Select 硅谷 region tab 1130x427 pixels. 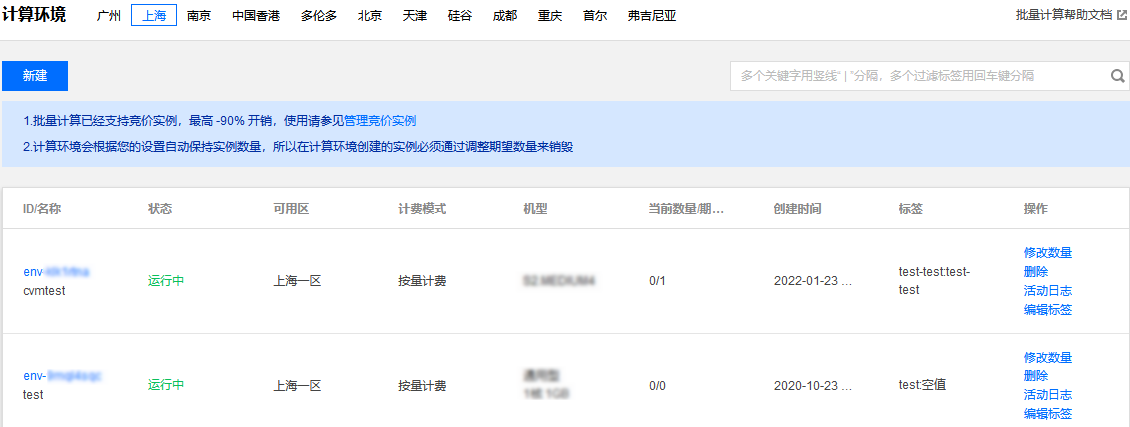460,15
